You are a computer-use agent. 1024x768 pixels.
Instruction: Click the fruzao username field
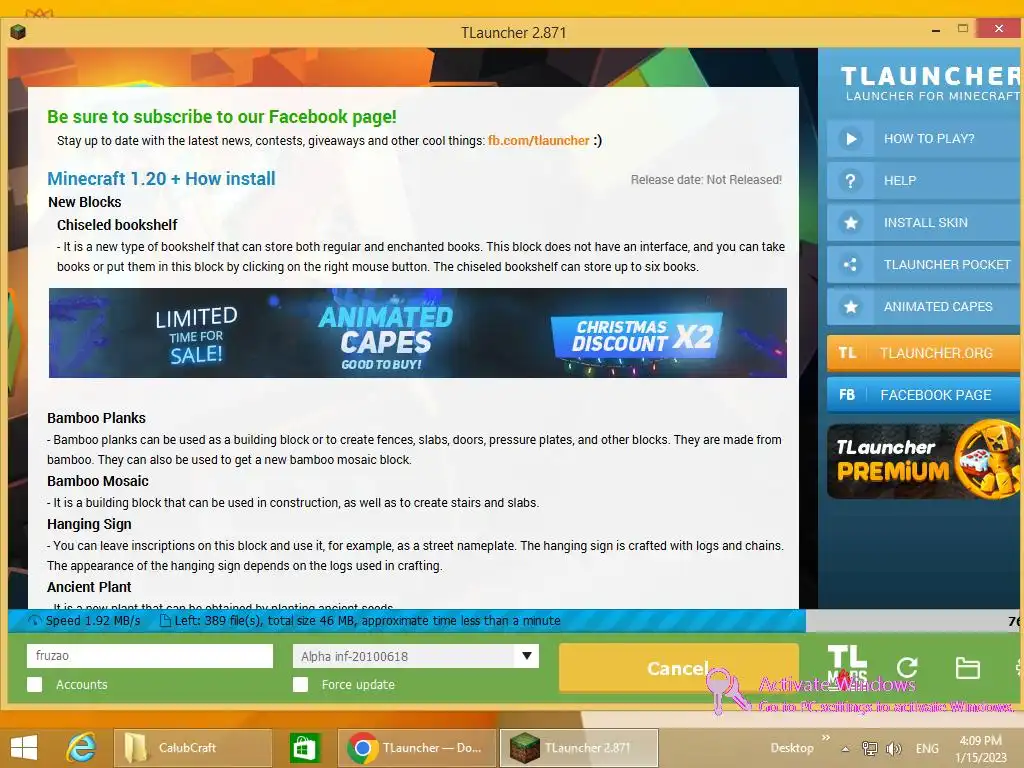150,656
